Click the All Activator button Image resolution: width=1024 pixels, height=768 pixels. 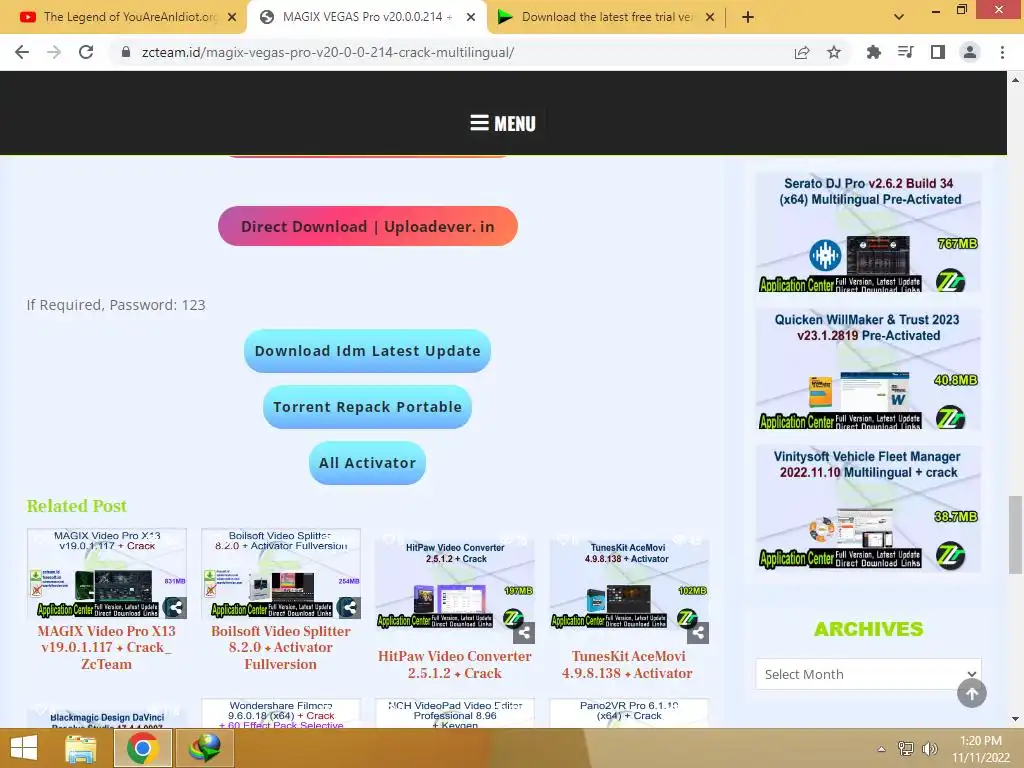pyautogui.click(x=368, y=463)
